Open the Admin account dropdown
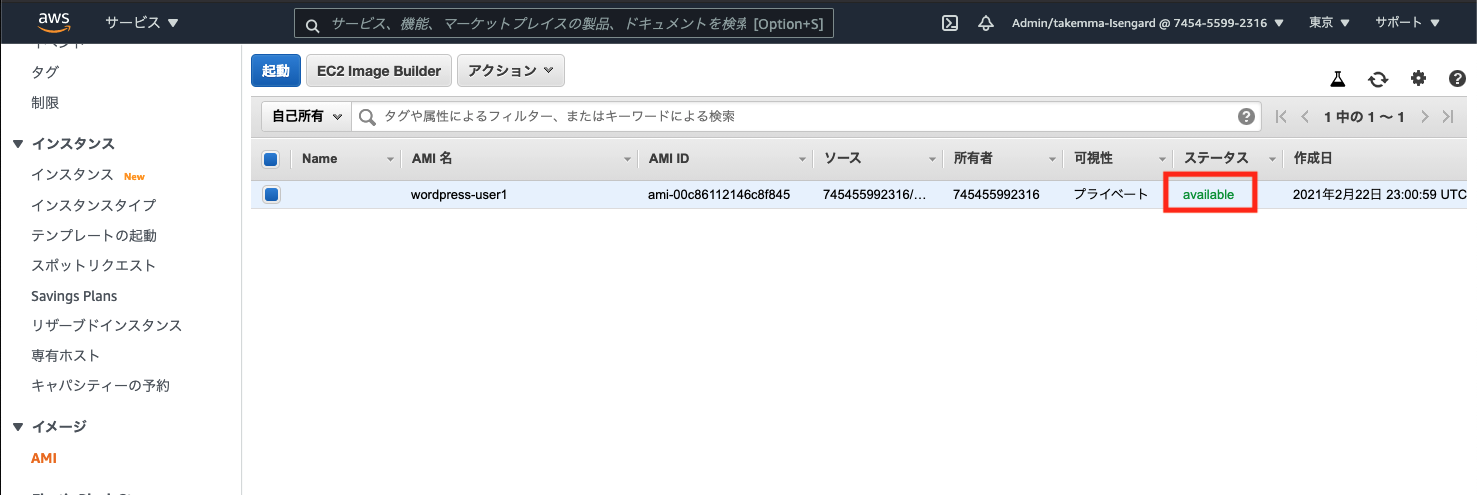1477x495 pixels. (1148, 22)
